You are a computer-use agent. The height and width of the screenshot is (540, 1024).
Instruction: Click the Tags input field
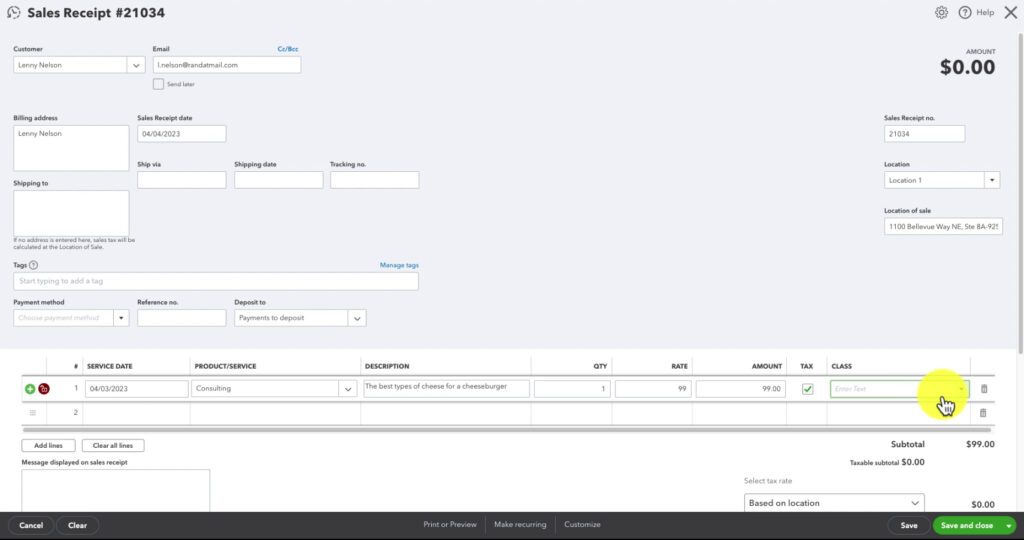tap(216, 281)
